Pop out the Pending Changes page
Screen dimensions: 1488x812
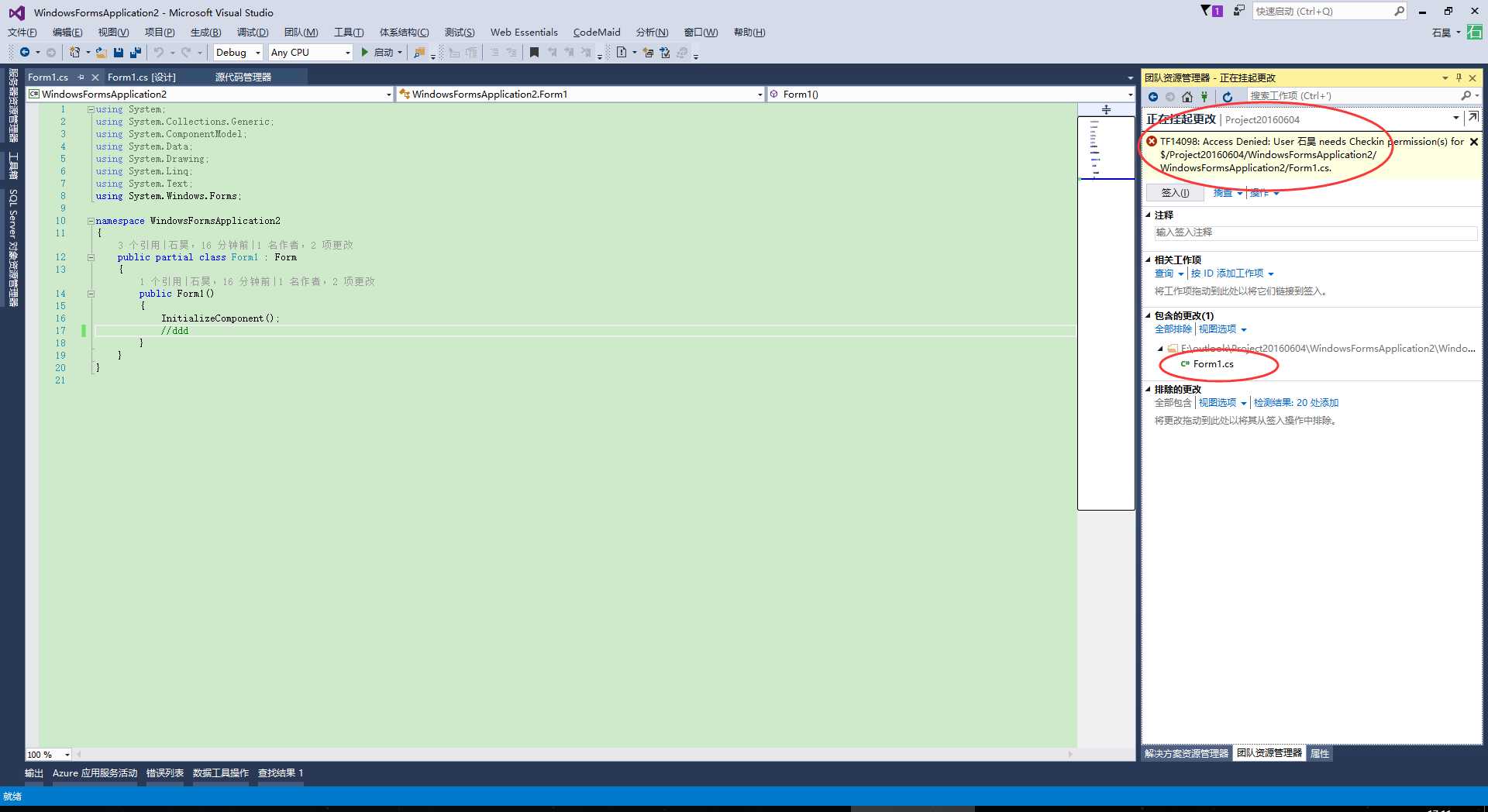tap(1473, 117)
